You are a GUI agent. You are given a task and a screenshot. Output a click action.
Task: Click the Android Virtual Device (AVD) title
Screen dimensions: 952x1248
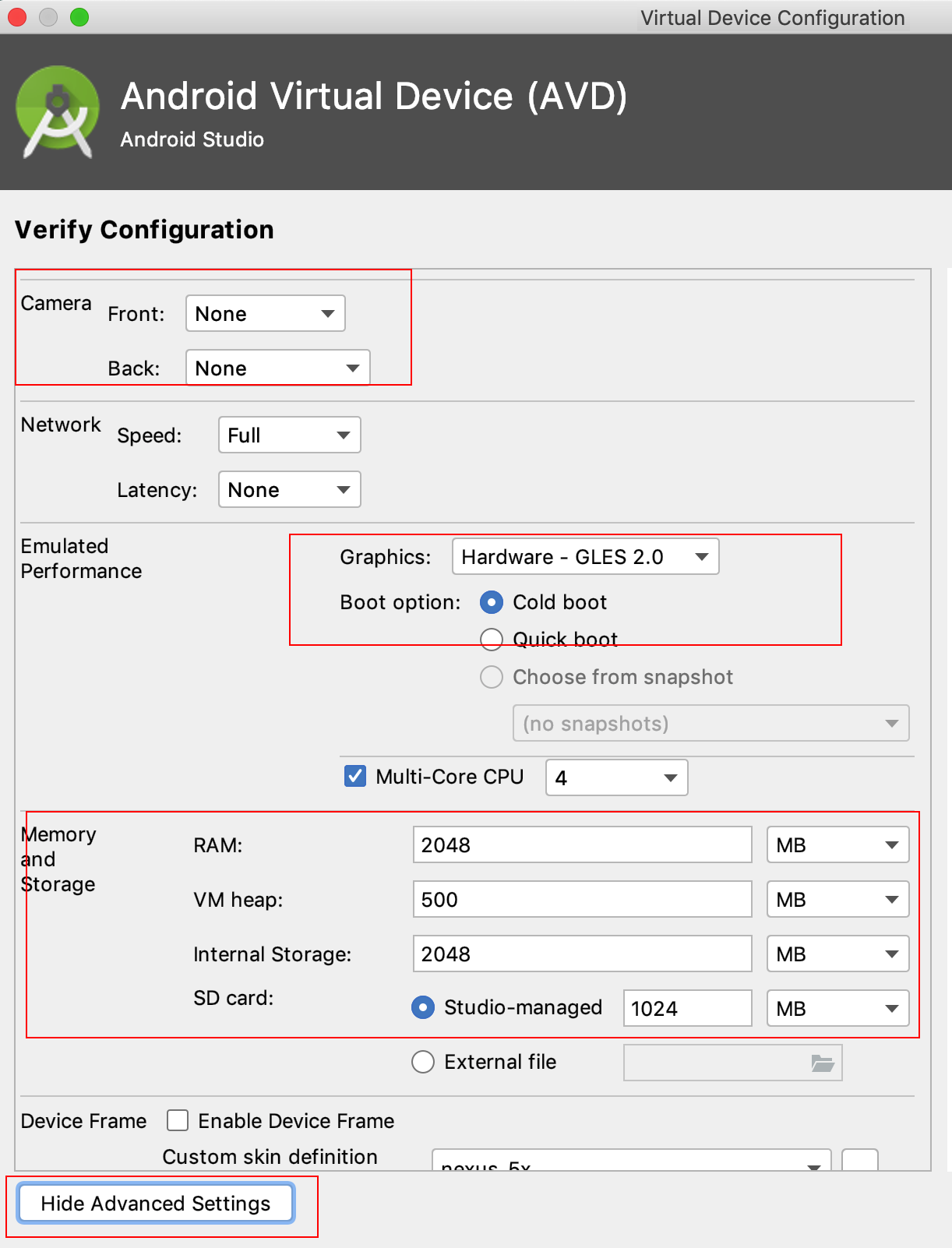coord(374,97)
